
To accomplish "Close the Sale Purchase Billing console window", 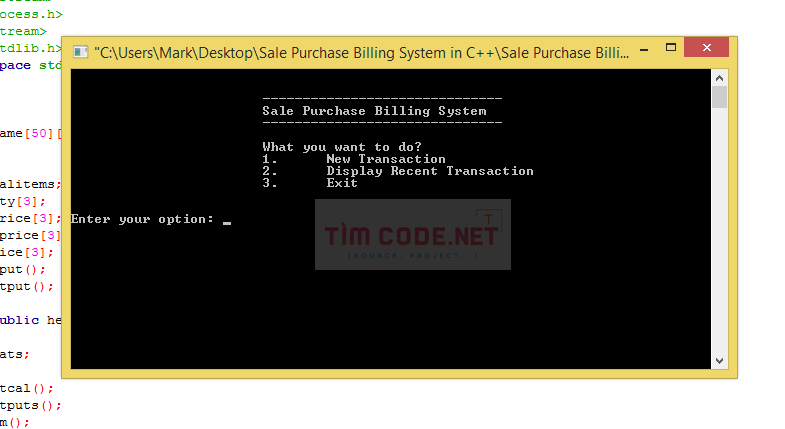I will pyautogui.click(x=706, y=48).
